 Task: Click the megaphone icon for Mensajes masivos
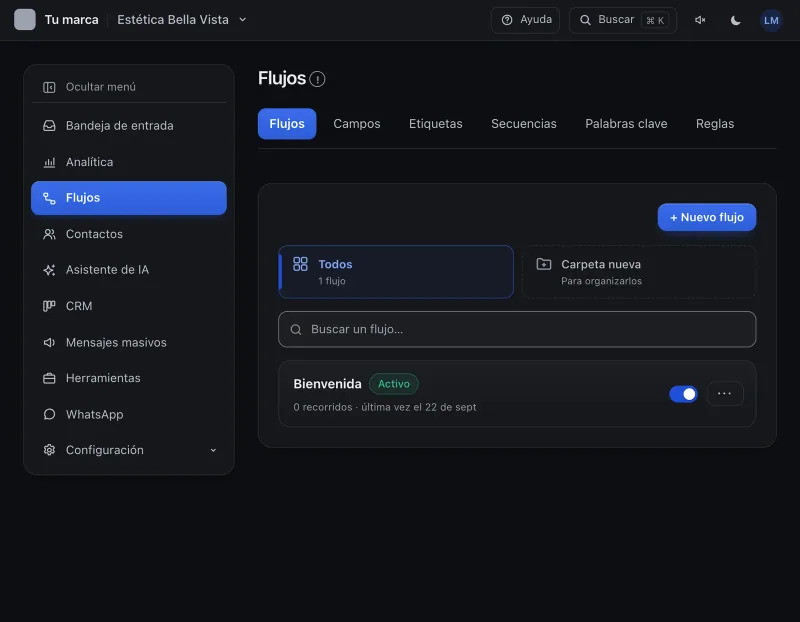click(49, 342)
